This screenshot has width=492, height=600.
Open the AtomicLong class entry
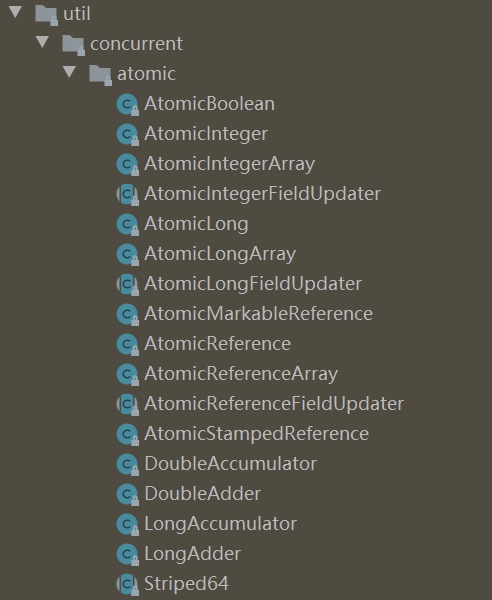tap(196, 224)
